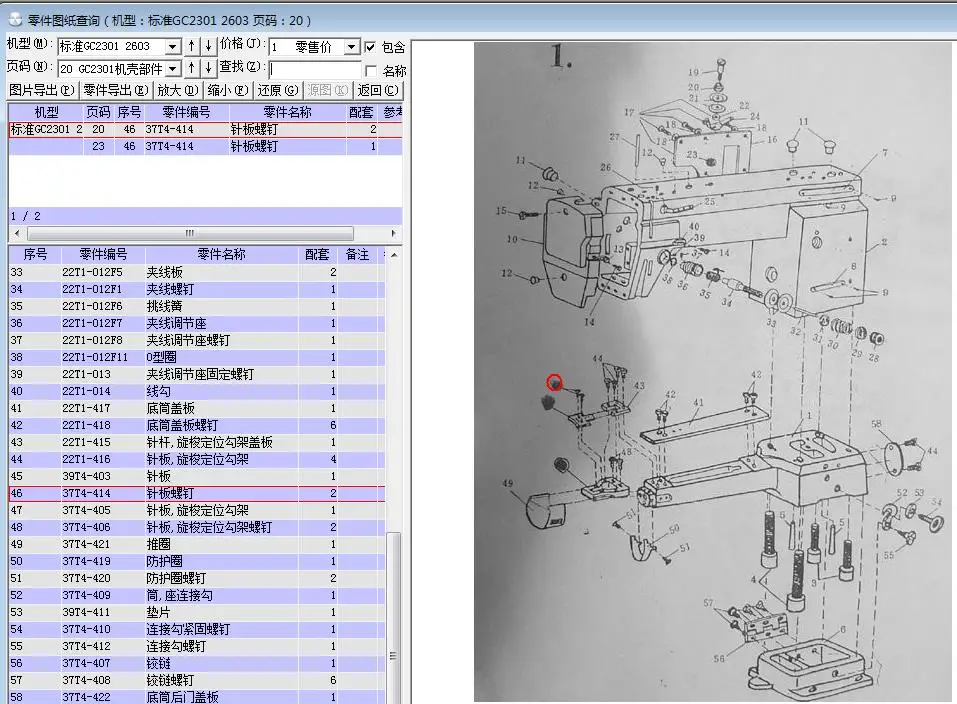Click the horizontal scrollbar right arrow
Screen dimensions: 957x704
[x=394, y=233]
